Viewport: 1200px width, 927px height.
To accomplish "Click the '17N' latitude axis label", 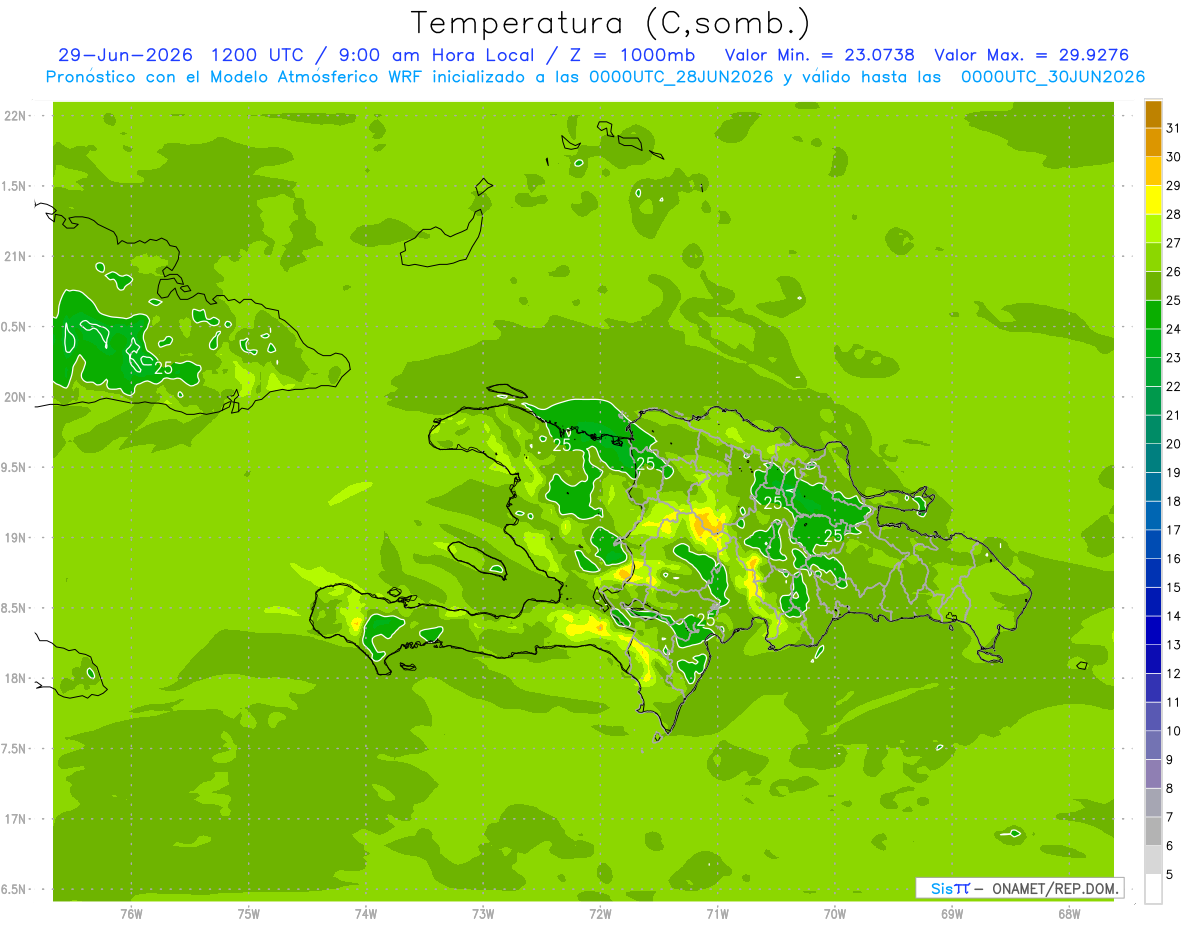I will coord(17,819).
